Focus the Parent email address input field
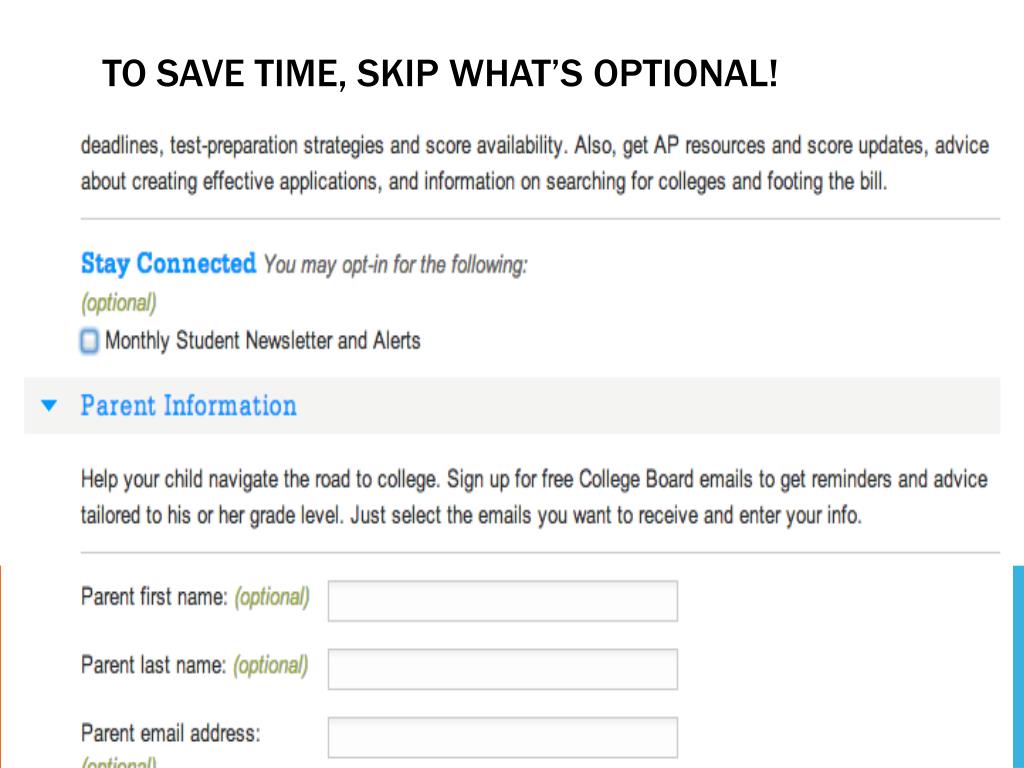The width and height of the screenshot is (1024, 768). pyautogui.click(x=502, y=737)
